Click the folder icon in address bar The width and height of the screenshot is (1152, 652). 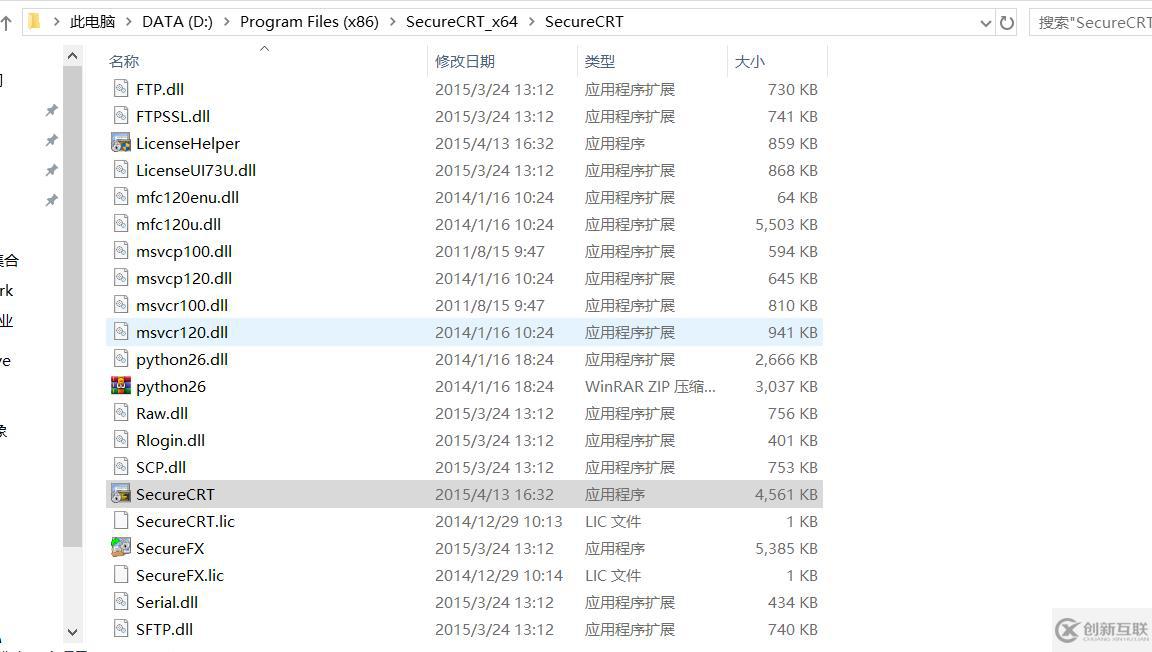pyautogui.click(x=34, y=21)
